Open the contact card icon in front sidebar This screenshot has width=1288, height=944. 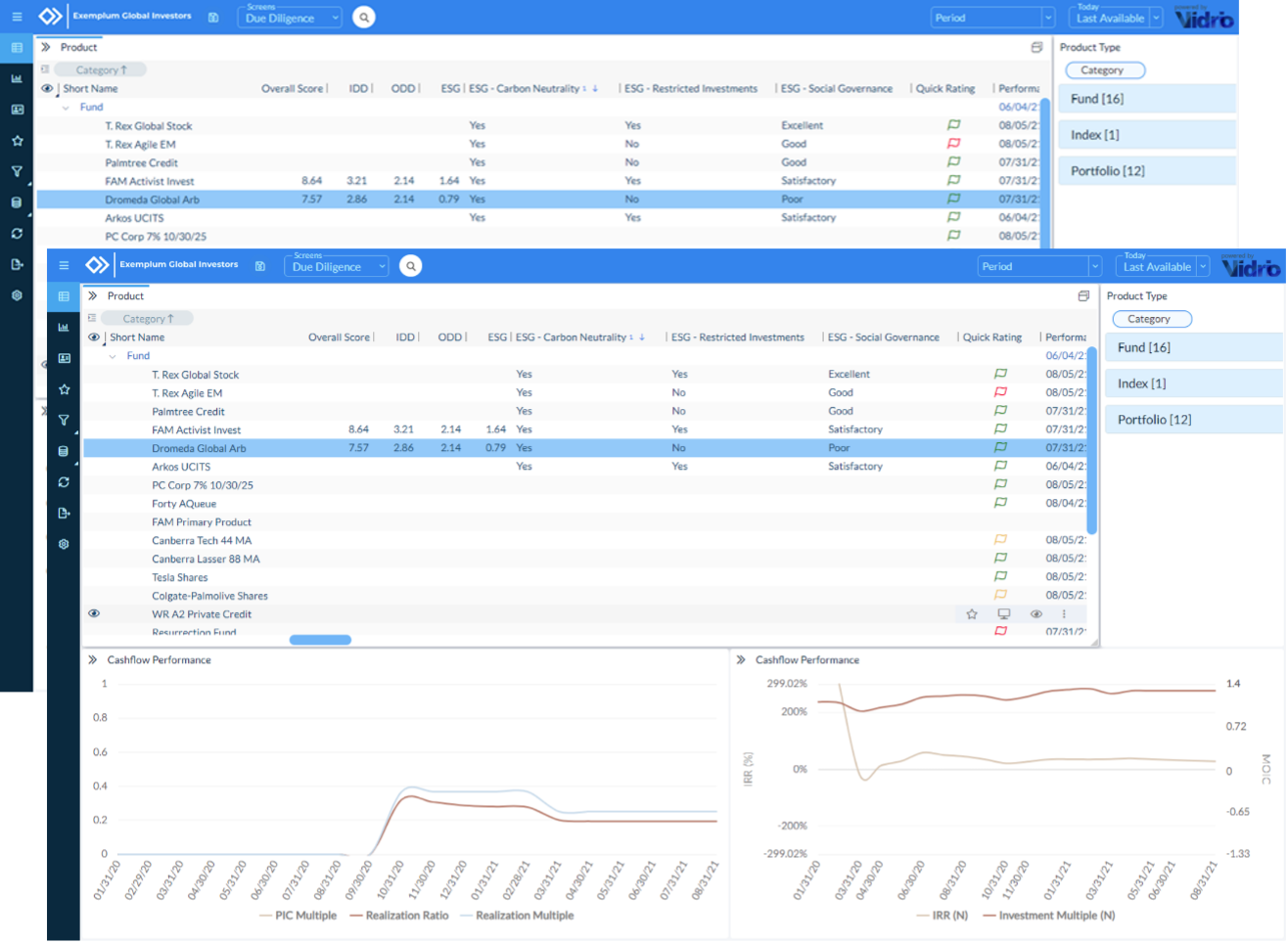coord(64,359)
